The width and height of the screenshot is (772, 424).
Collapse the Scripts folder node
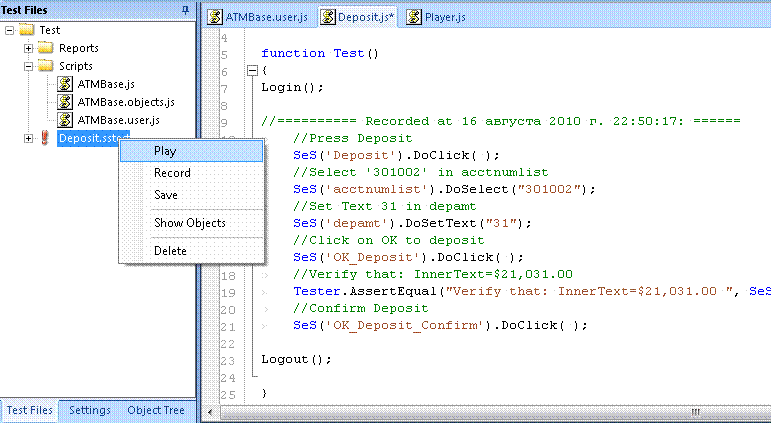28,66
